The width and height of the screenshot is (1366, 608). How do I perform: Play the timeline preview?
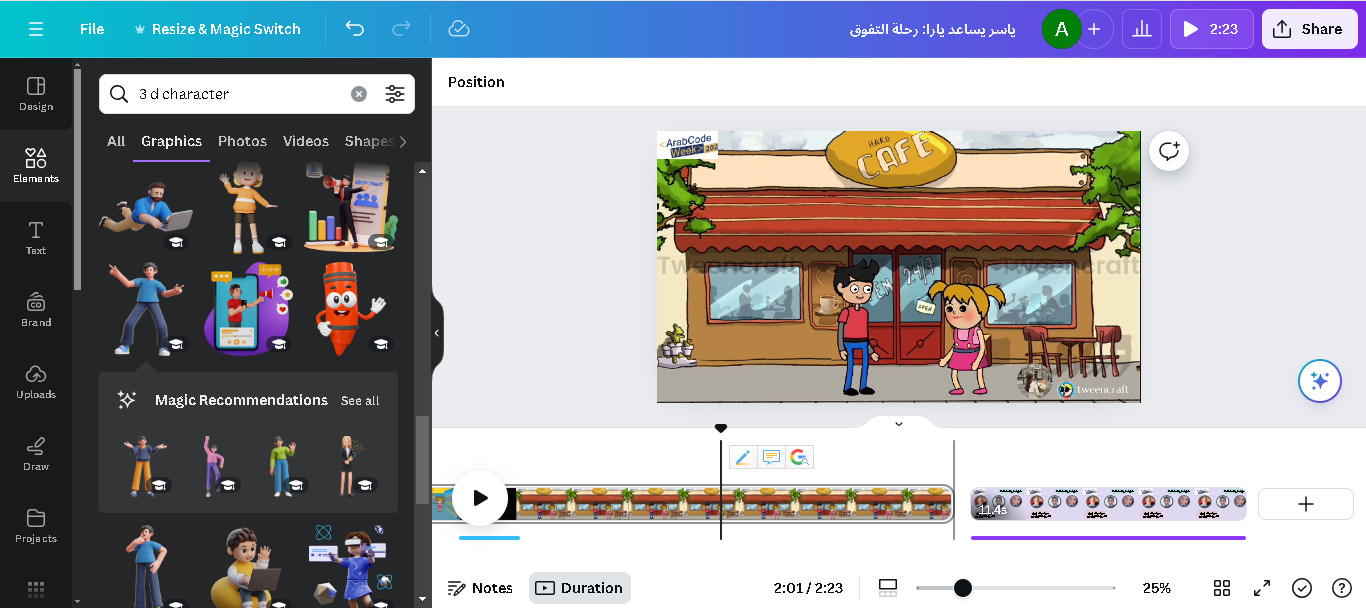click(x=480, y=497)
